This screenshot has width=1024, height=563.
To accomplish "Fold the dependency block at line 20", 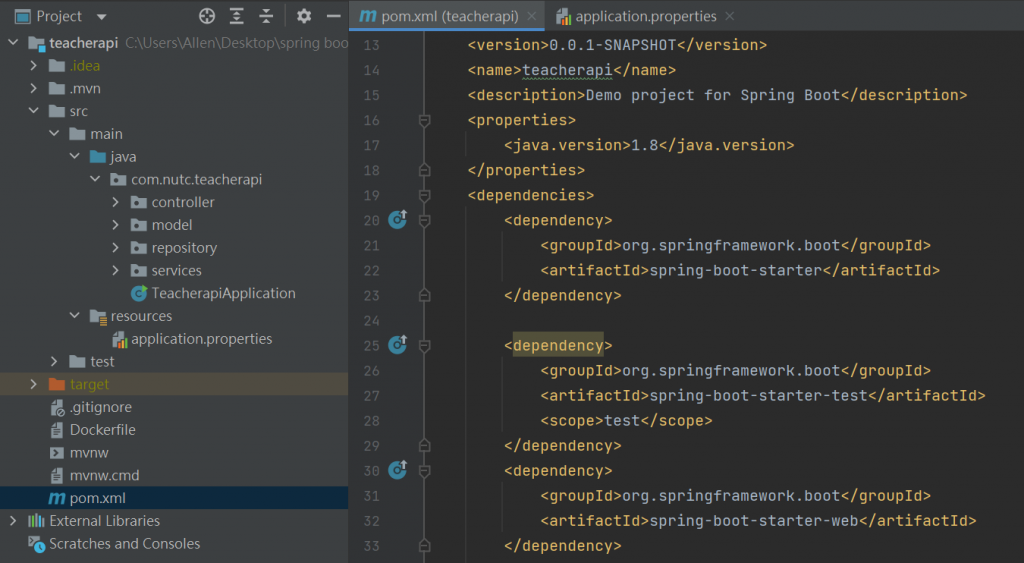I will pyautogui.click(x=424, y=221).
